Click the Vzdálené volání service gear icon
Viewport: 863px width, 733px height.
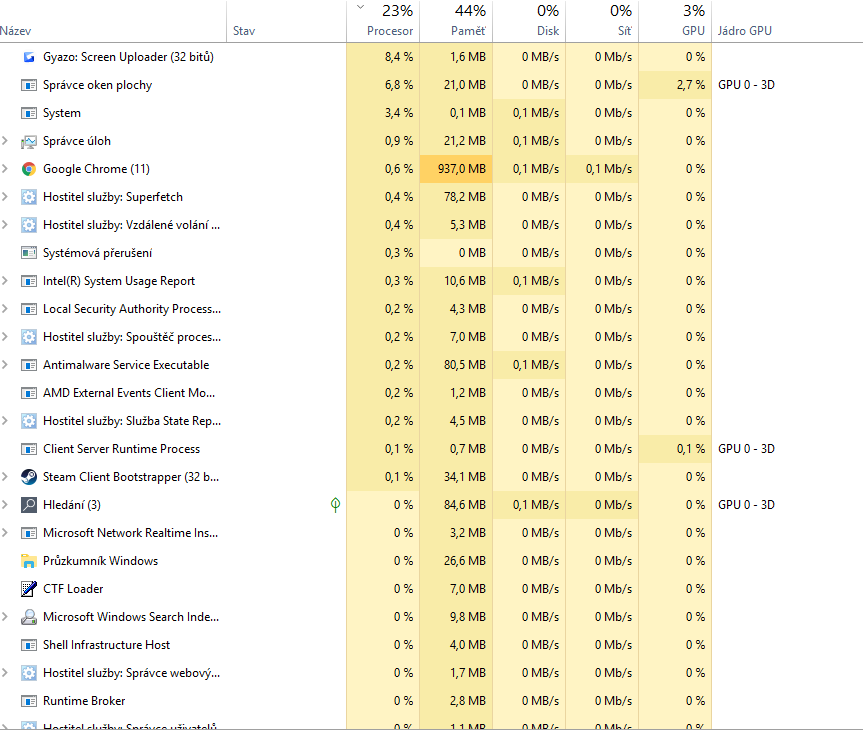[29, 225]
